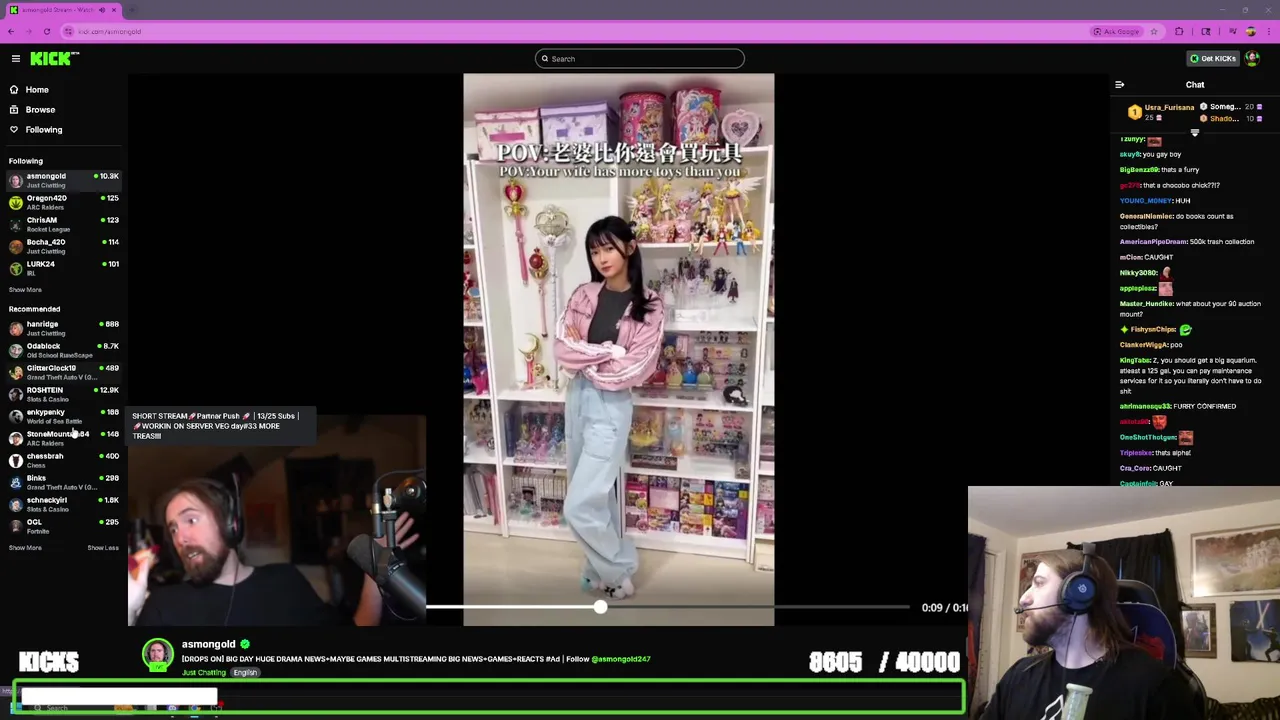
Task: Open a new browser tab
Action: [132, 10]
